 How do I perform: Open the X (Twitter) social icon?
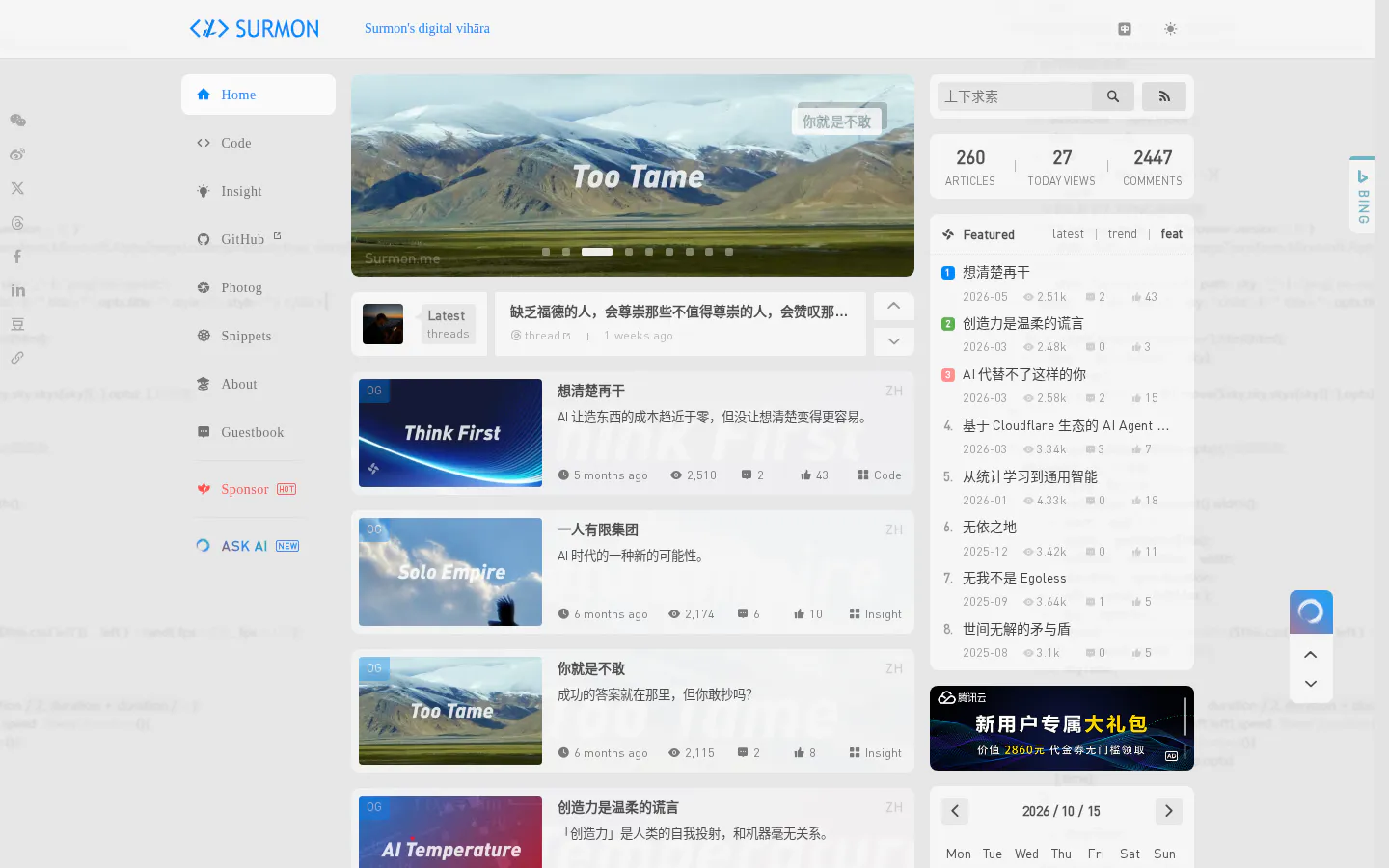(x=17, y=188)
